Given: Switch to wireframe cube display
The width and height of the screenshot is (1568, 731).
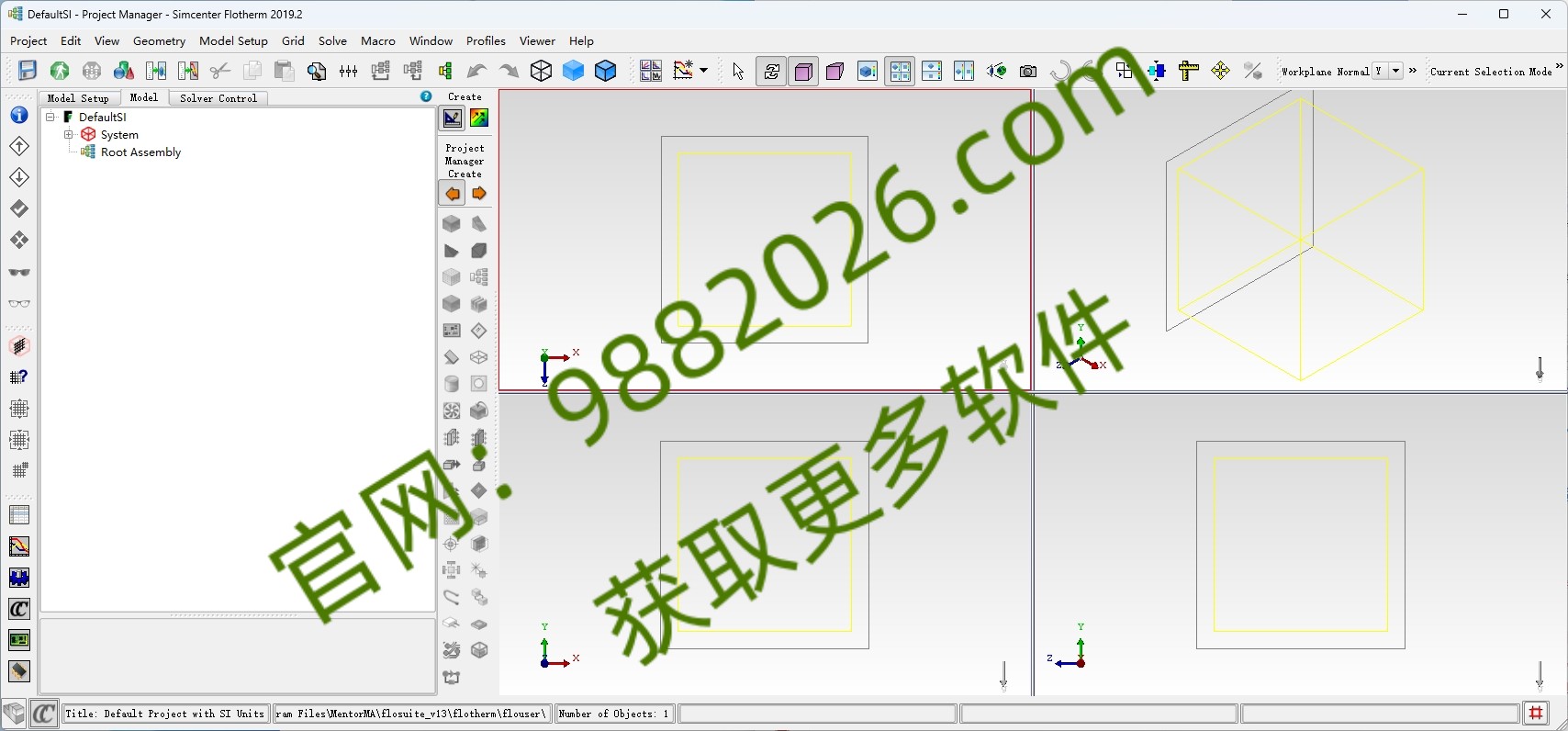Looking at the screenshot, I should pyautogui.click(x=542, y=71).
